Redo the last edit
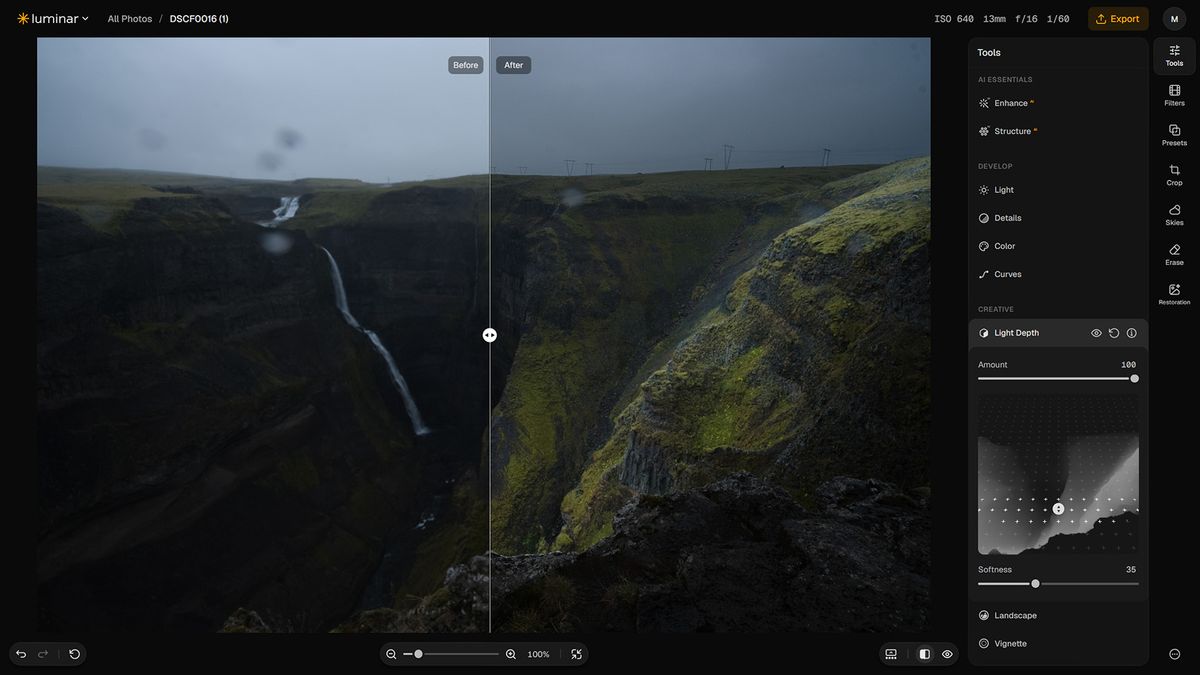 click(43, 654)
